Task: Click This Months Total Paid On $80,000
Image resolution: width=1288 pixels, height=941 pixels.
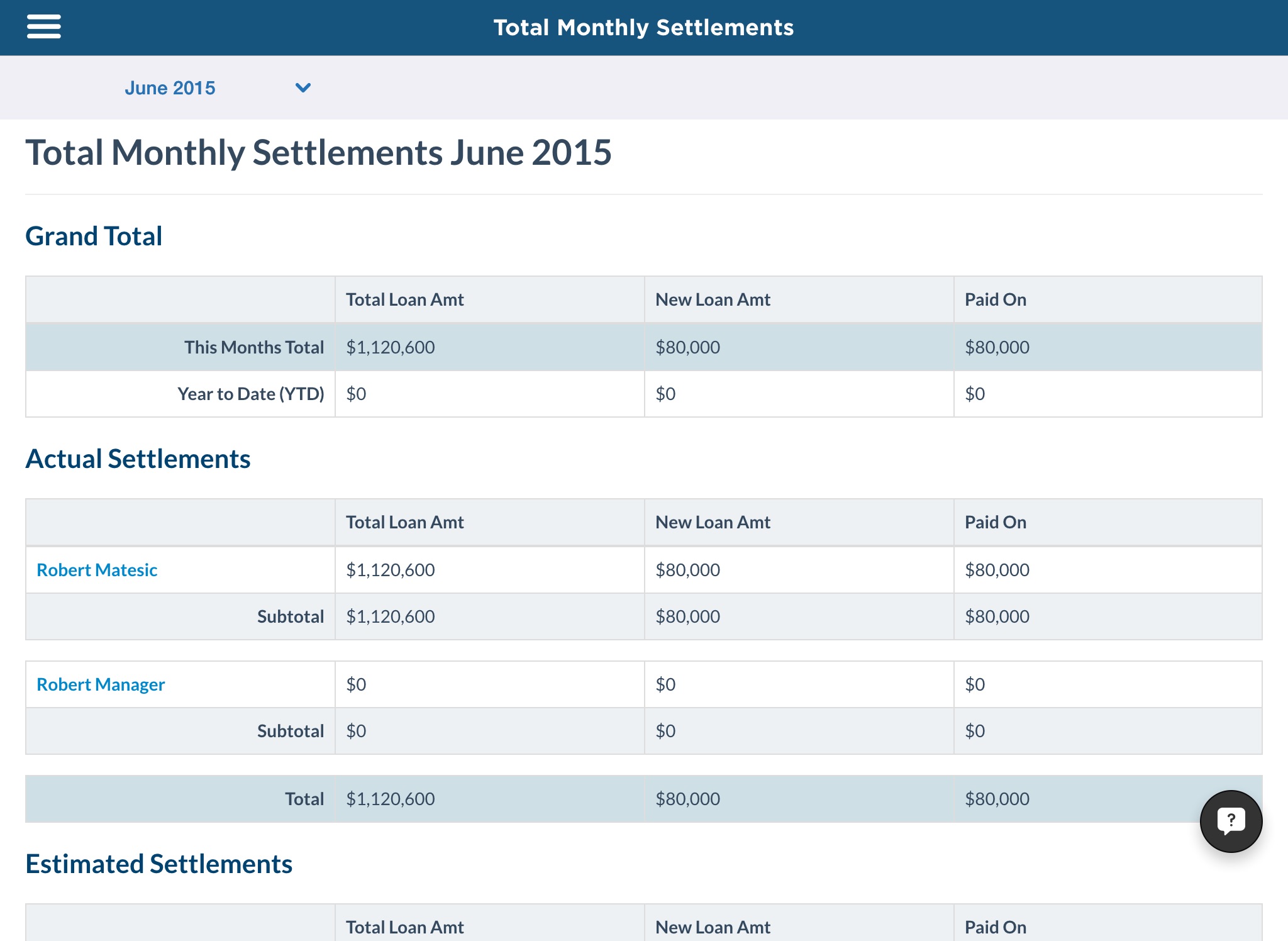Action: (x=997, y=347)
